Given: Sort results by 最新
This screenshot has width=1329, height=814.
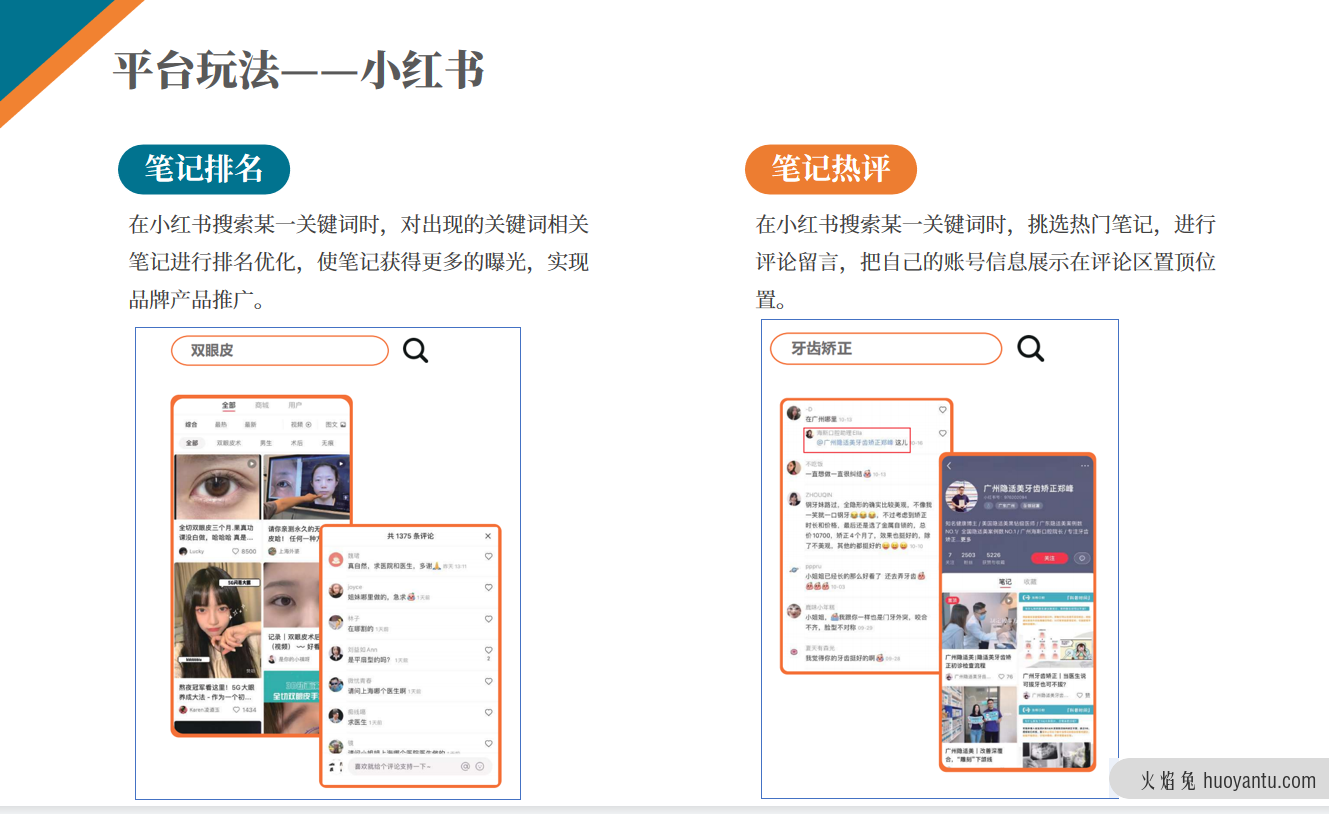Looking at the screenshot, I should (250, 424).
